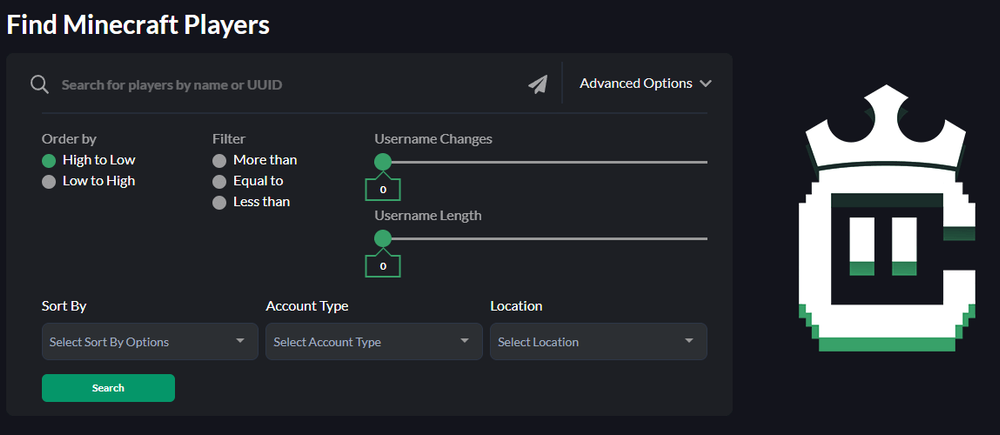Choose the More than filter
The width and height of the screenshot is (1000, 435).
click(x=255, y=160)
